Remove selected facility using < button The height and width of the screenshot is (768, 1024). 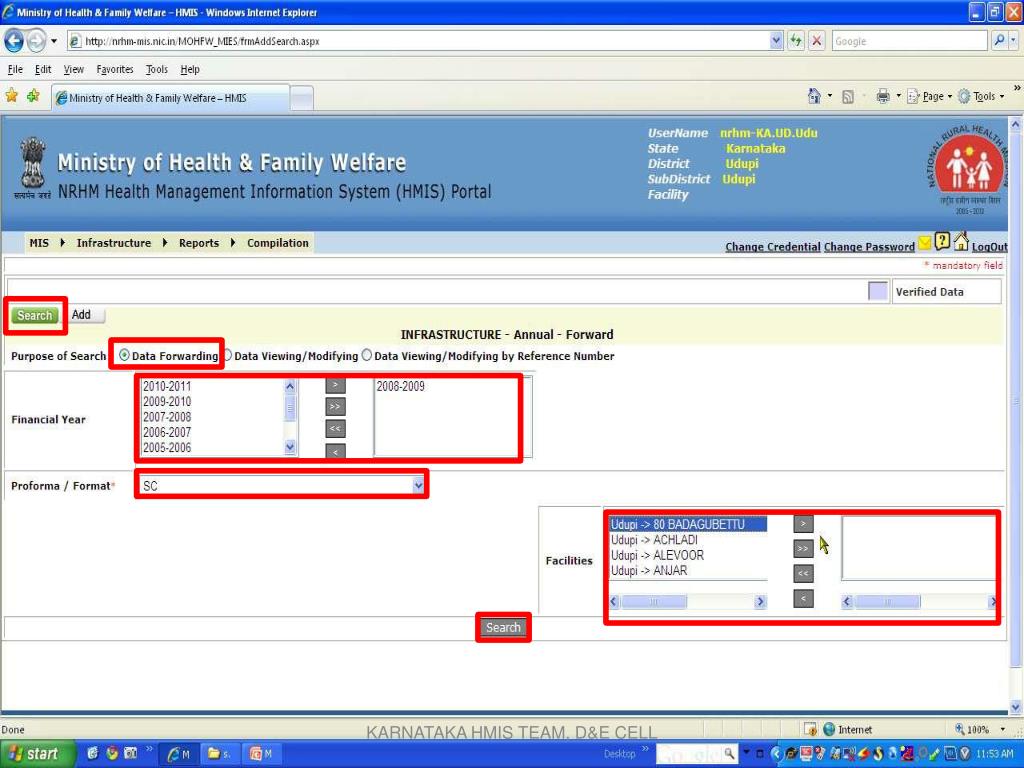pyautogui.click(x=803, y=598)
